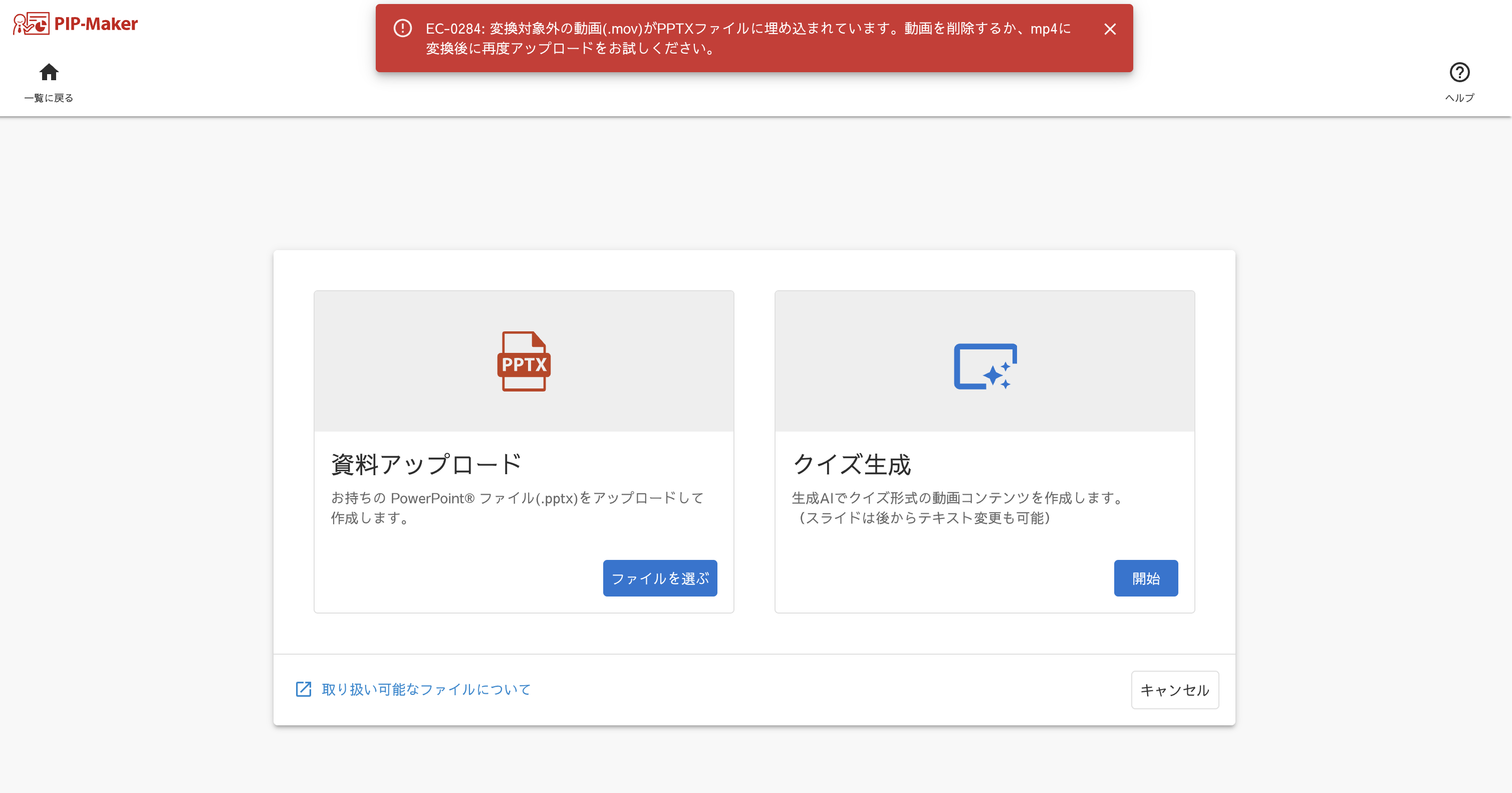1512x793 pixels.
Task: Go home via the house icon
Action: click(x=49, y=72)
